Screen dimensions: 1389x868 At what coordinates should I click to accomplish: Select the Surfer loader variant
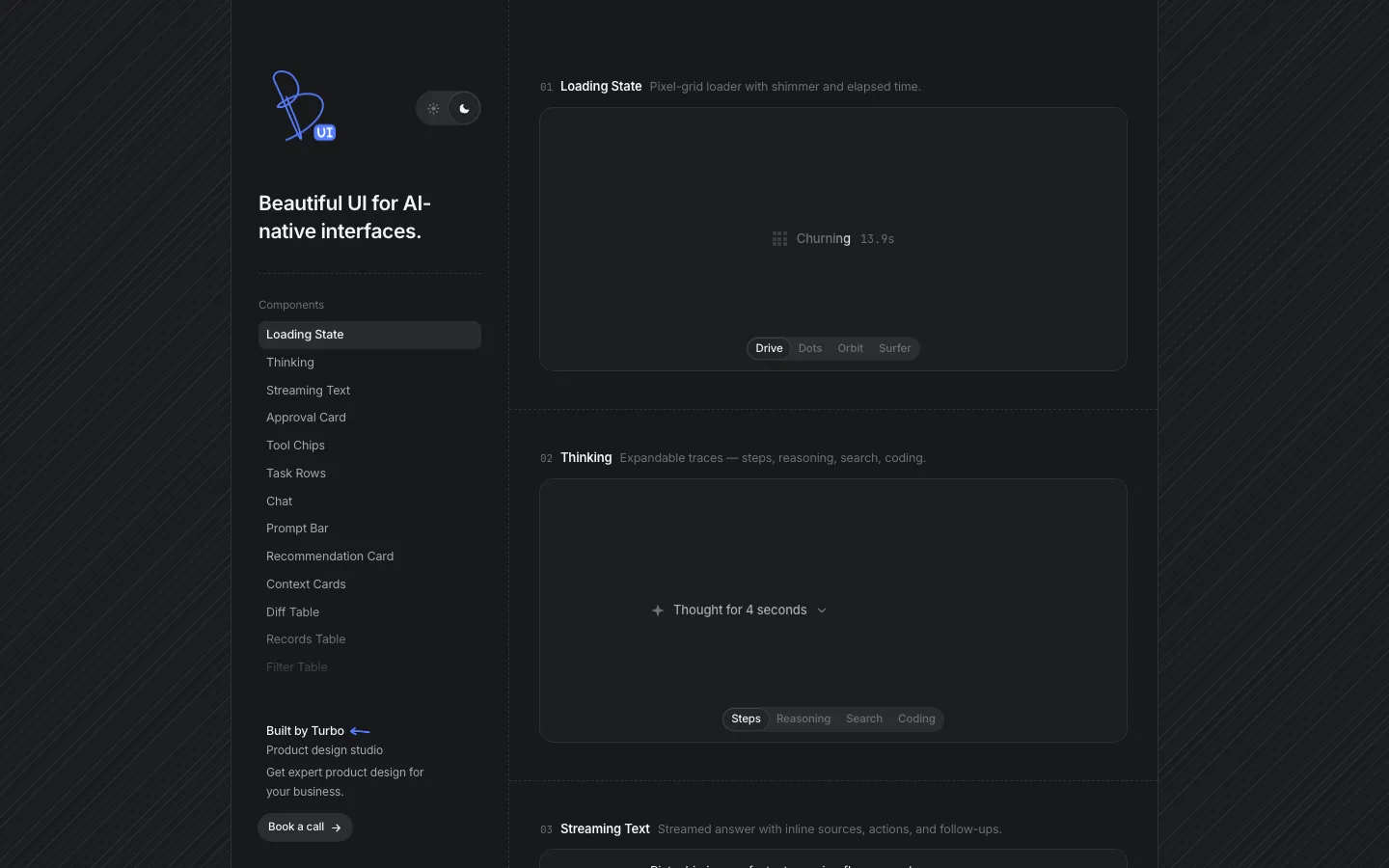point(895,349)
